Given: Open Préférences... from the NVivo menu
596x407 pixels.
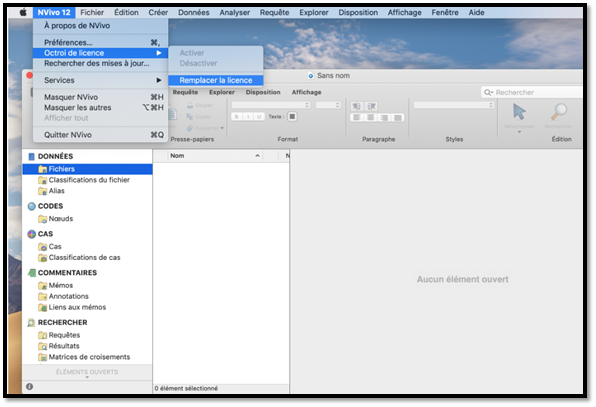Looking at the screenshot, I should [x=101, y=42].
